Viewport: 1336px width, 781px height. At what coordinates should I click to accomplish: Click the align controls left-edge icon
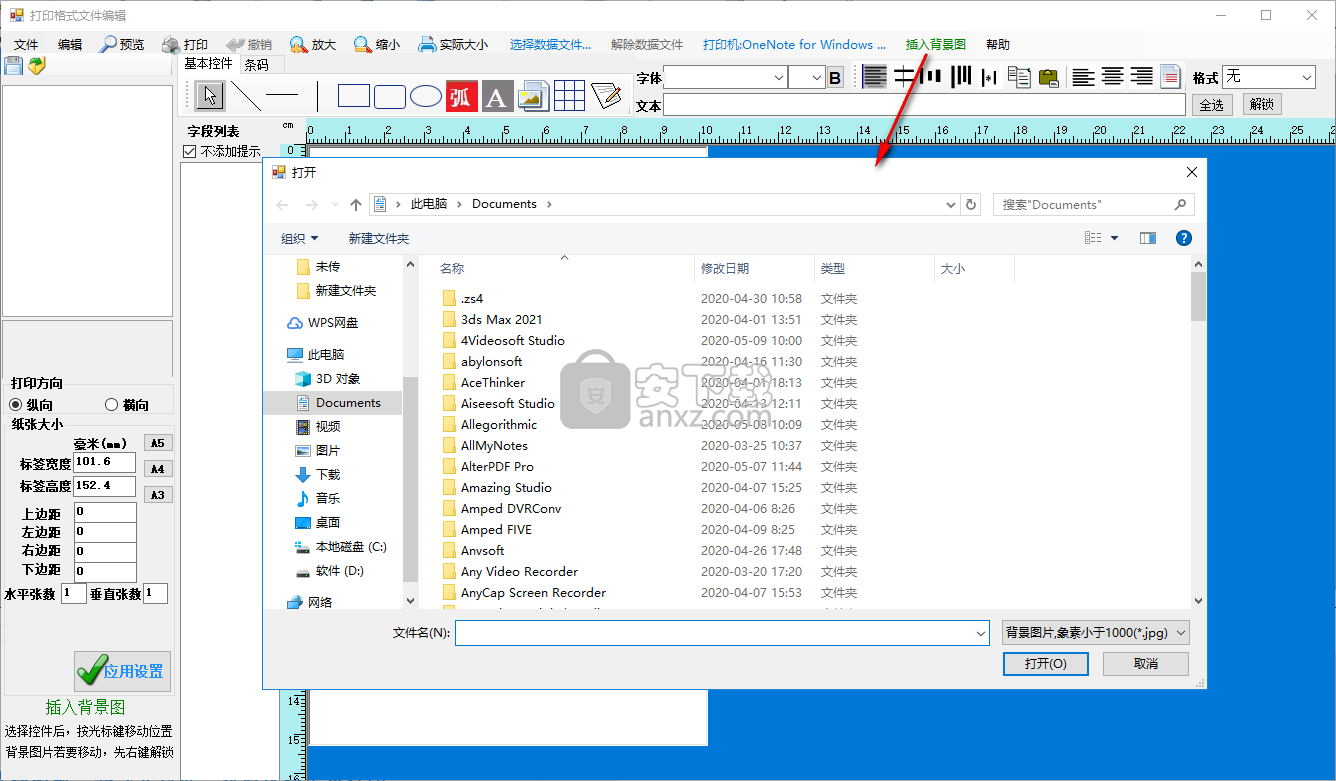[x=874, y=76]
